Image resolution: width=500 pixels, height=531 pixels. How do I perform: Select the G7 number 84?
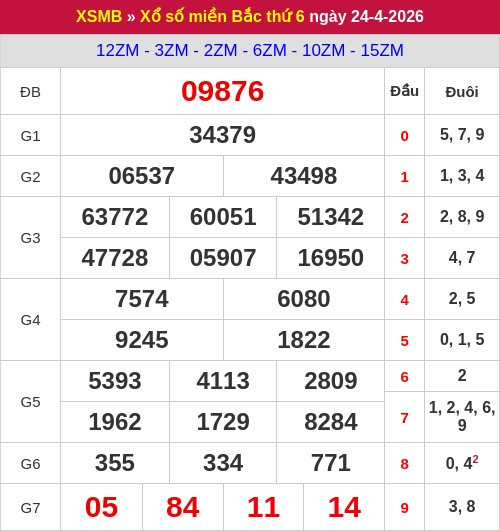click(183, 507)
